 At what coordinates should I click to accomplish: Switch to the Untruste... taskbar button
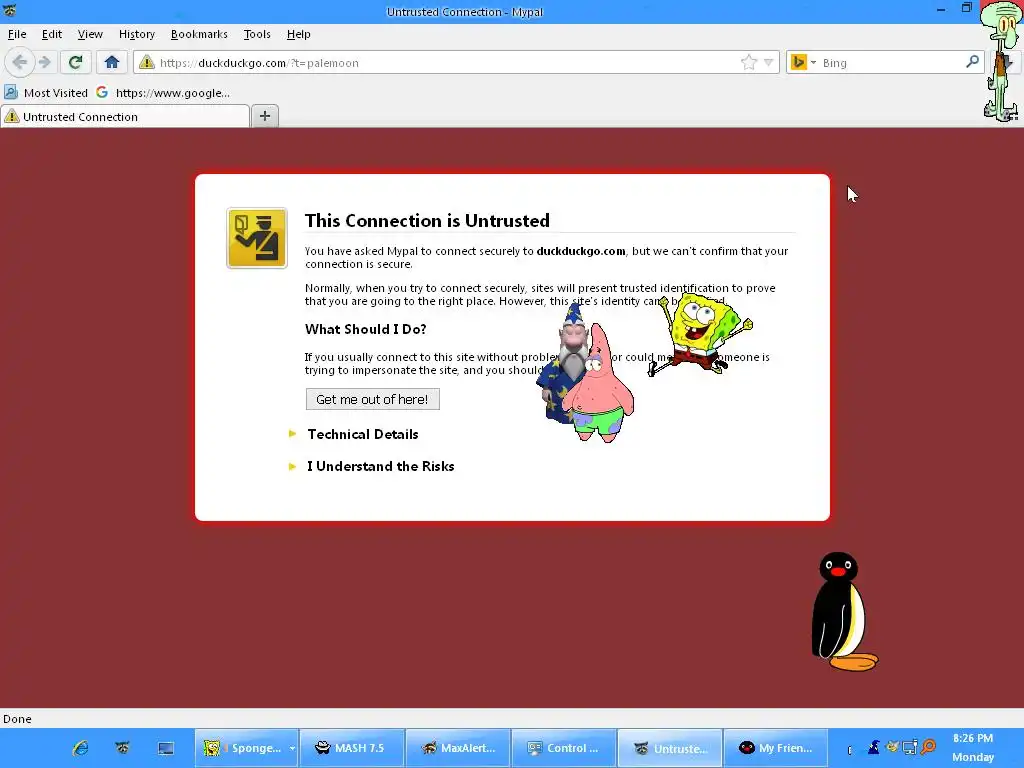click(x=670, y=748)
